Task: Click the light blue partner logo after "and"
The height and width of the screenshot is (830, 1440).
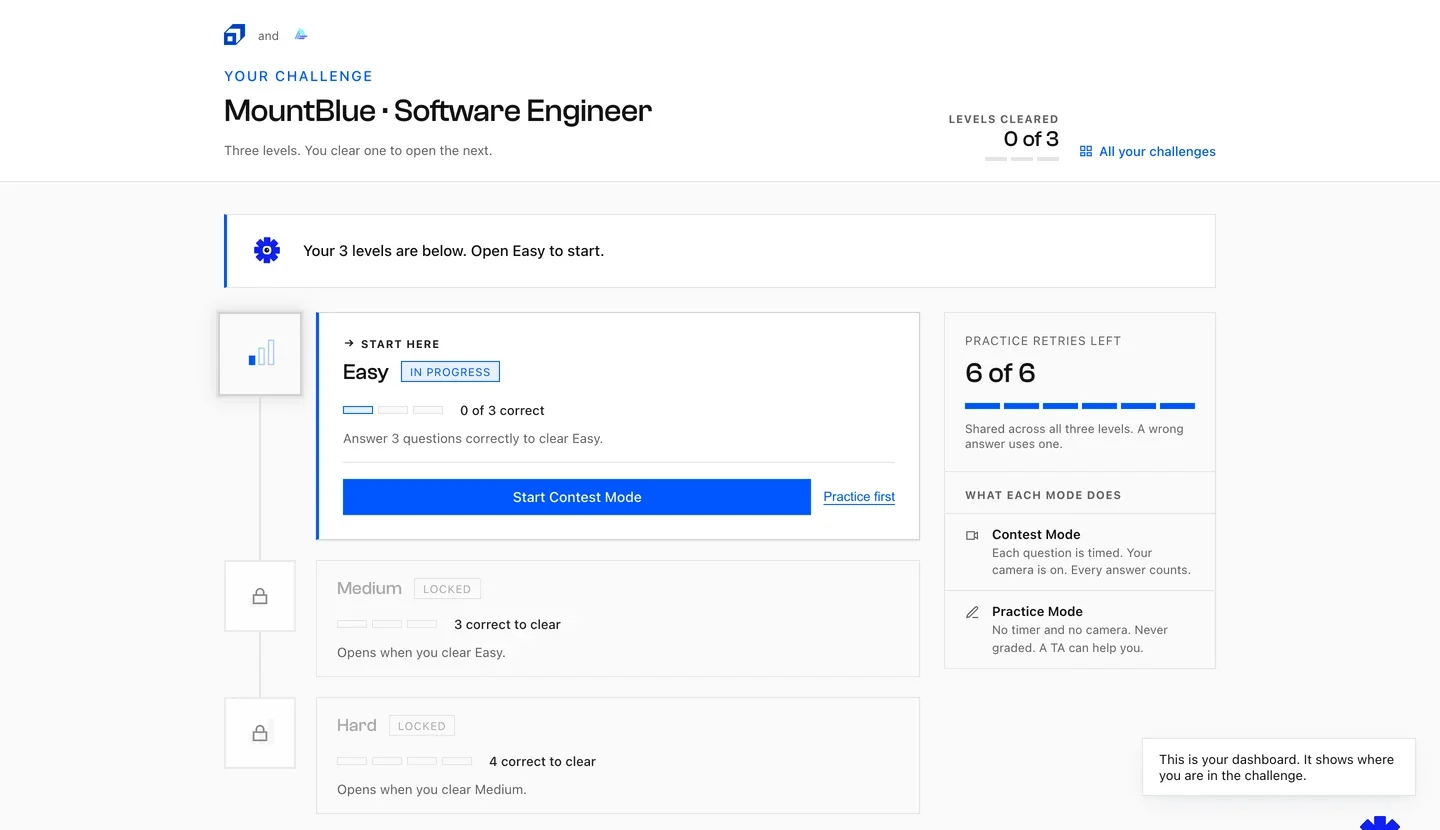Action: pos(301,35)
